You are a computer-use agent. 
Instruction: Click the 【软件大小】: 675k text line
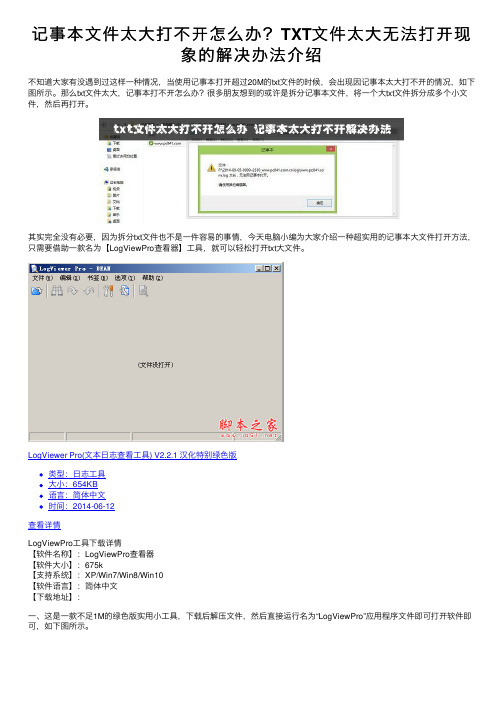pos(66,565)
